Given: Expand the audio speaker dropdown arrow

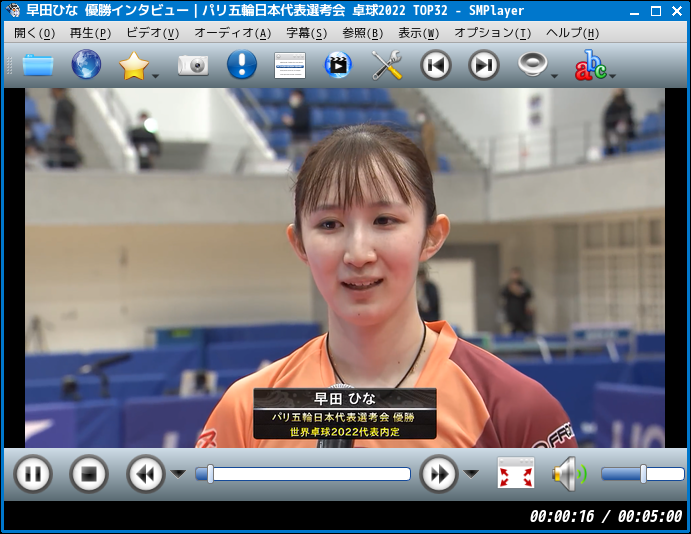Looking at the screenshot, I should (x=555, y=76).
